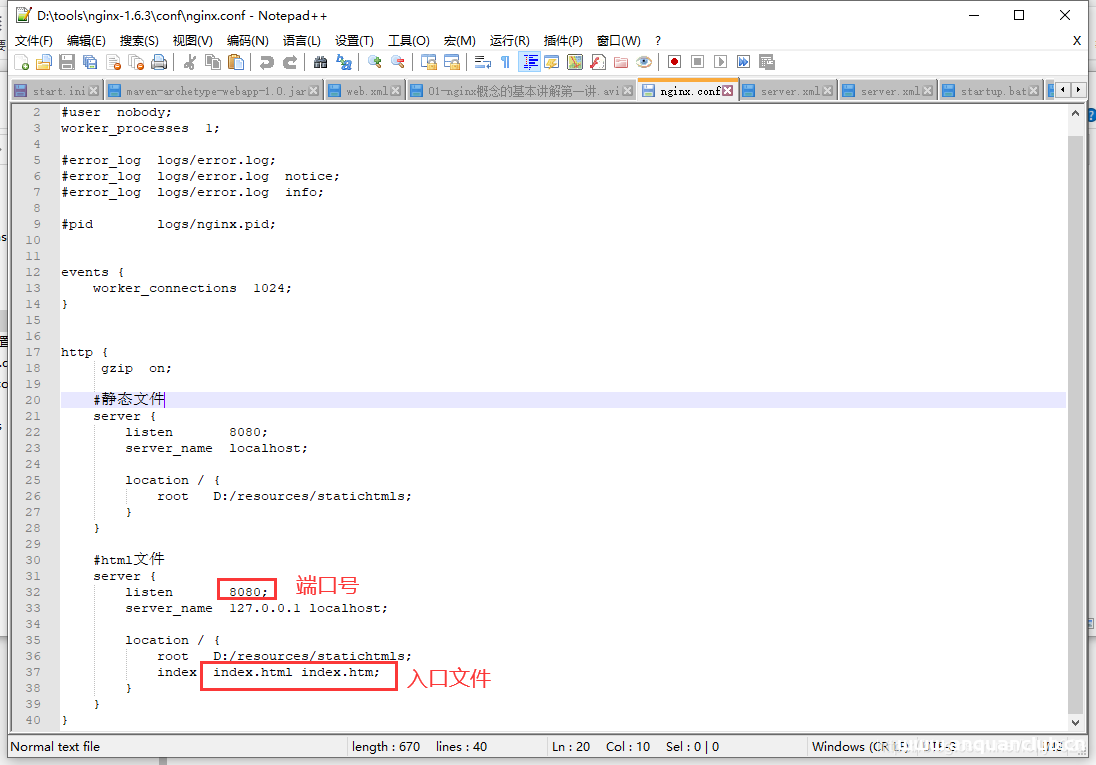Start macro recording with red dot icon
This screenshot has width=1096, height=765.
point(675,62)
